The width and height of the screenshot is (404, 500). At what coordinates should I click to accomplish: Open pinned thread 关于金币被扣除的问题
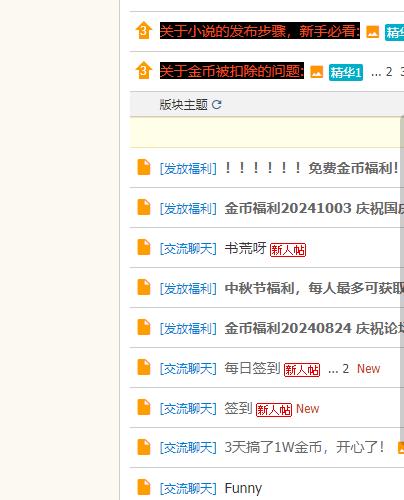pos(232,71)
